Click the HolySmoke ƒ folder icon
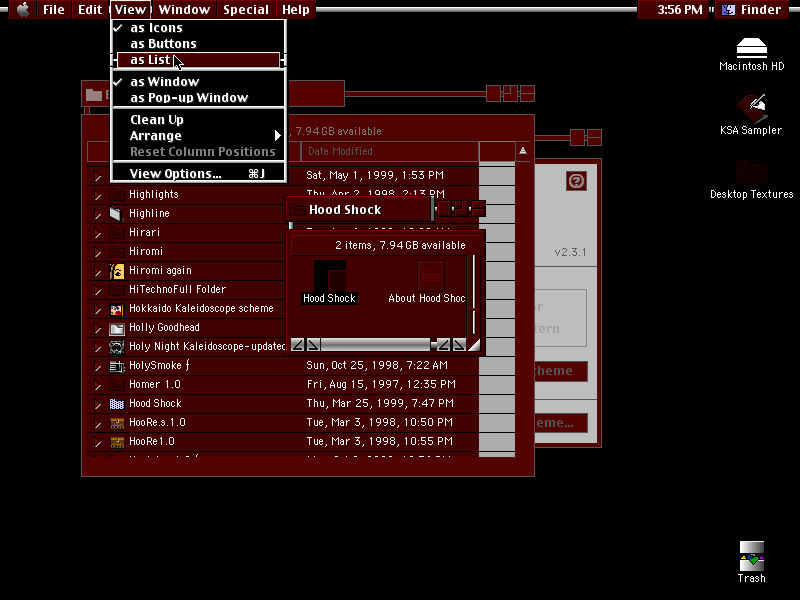 117,366
